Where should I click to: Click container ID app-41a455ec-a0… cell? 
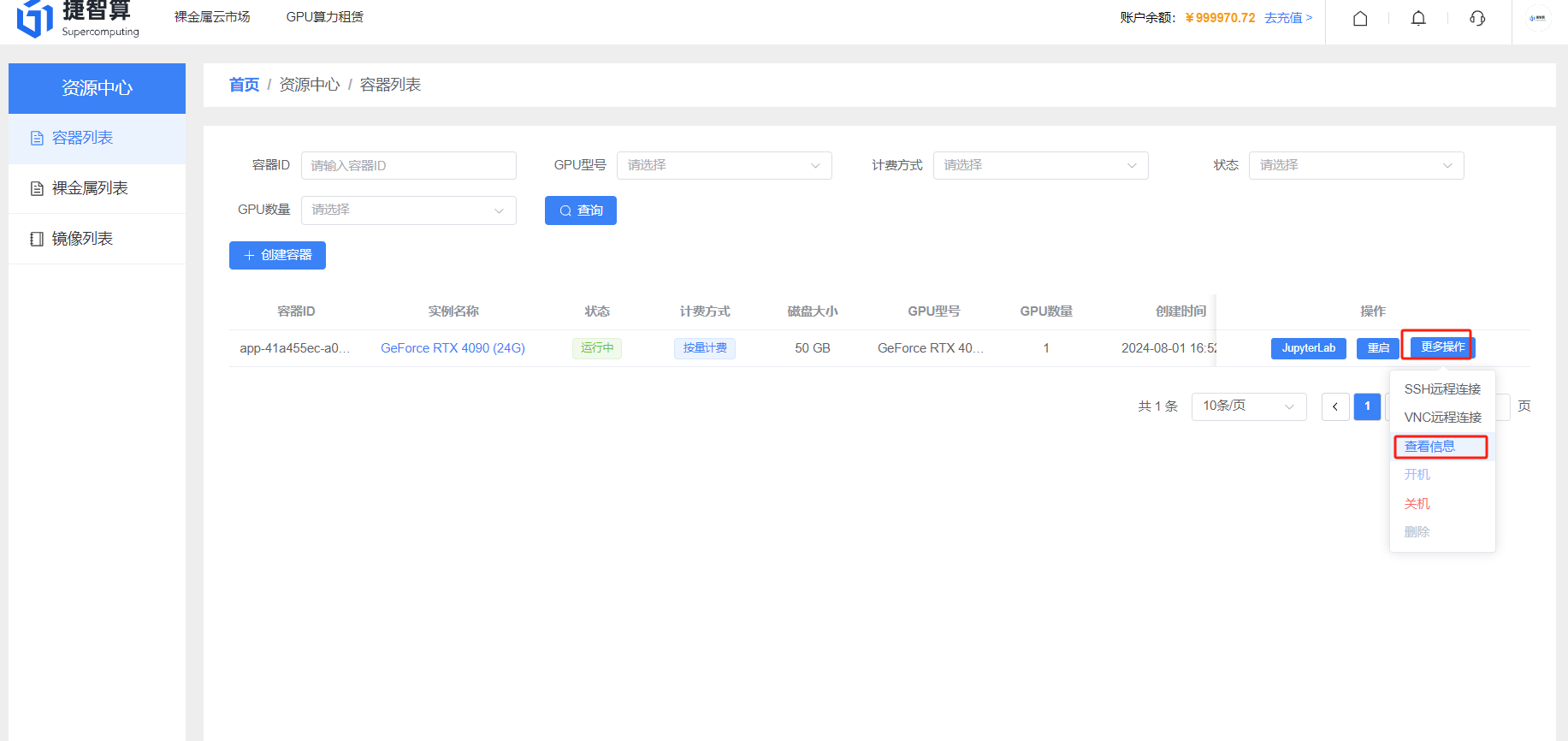(295, 348)
